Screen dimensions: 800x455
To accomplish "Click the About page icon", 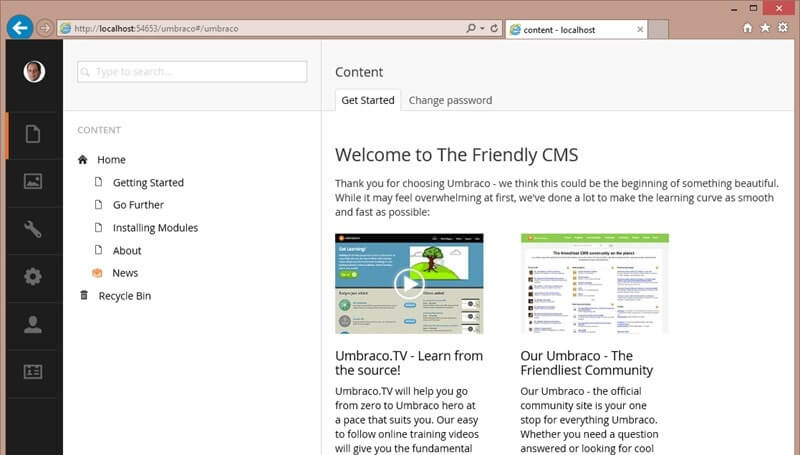I will tap(98, 250).
